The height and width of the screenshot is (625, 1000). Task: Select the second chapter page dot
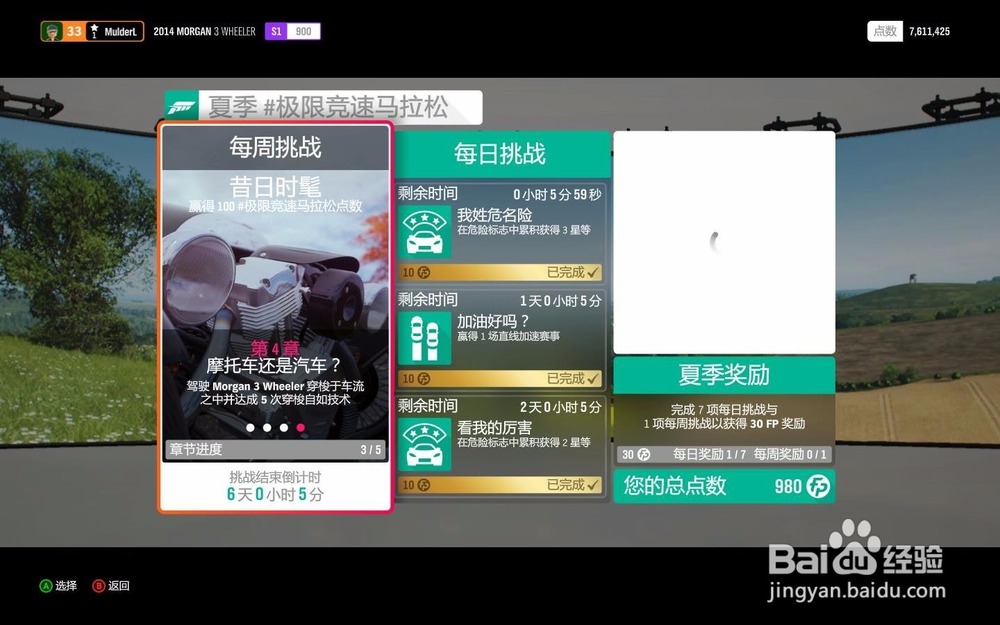(x=267, y=428)
